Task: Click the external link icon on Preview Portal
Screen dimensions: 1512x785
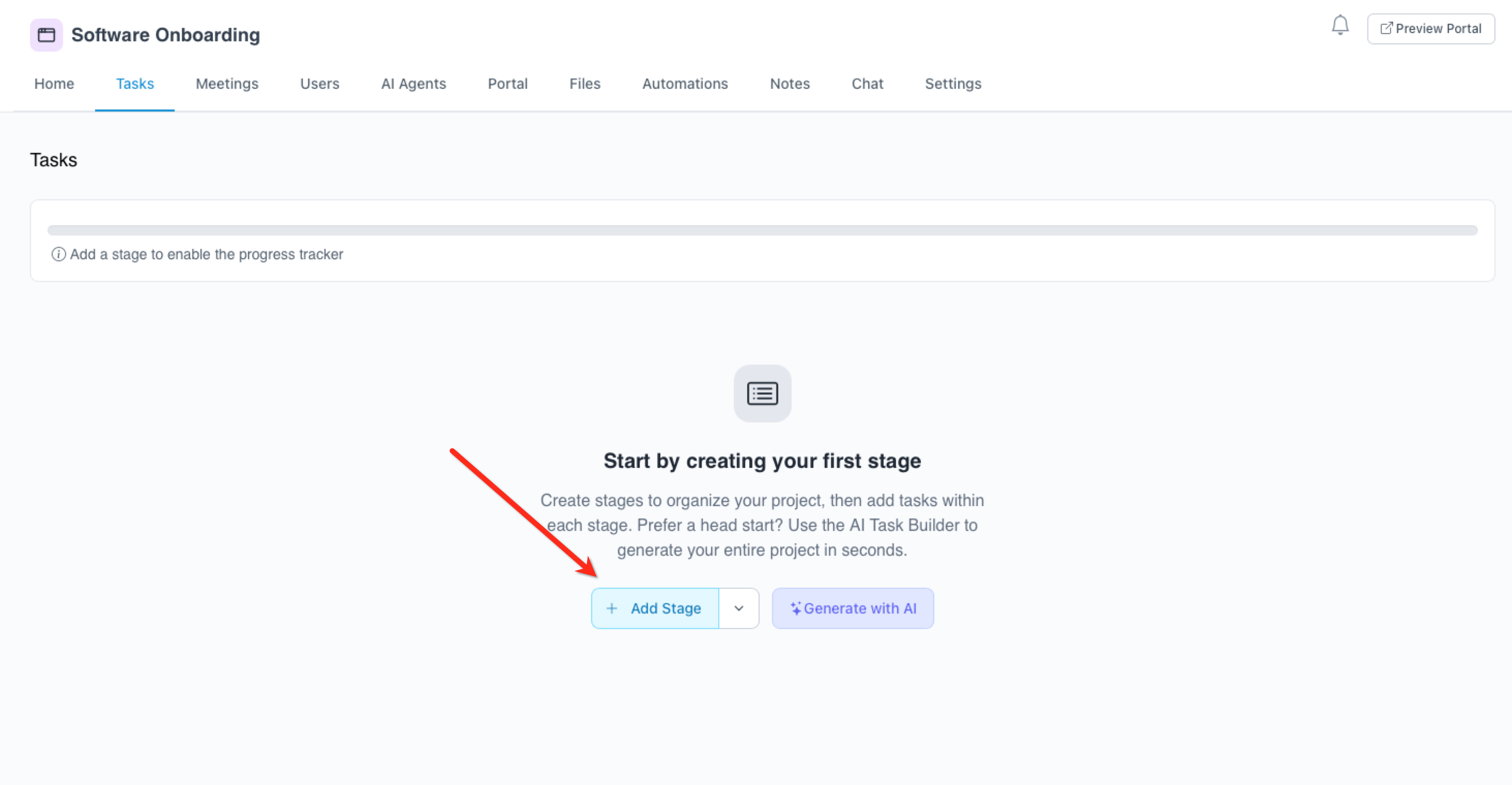Action: 1386,28
